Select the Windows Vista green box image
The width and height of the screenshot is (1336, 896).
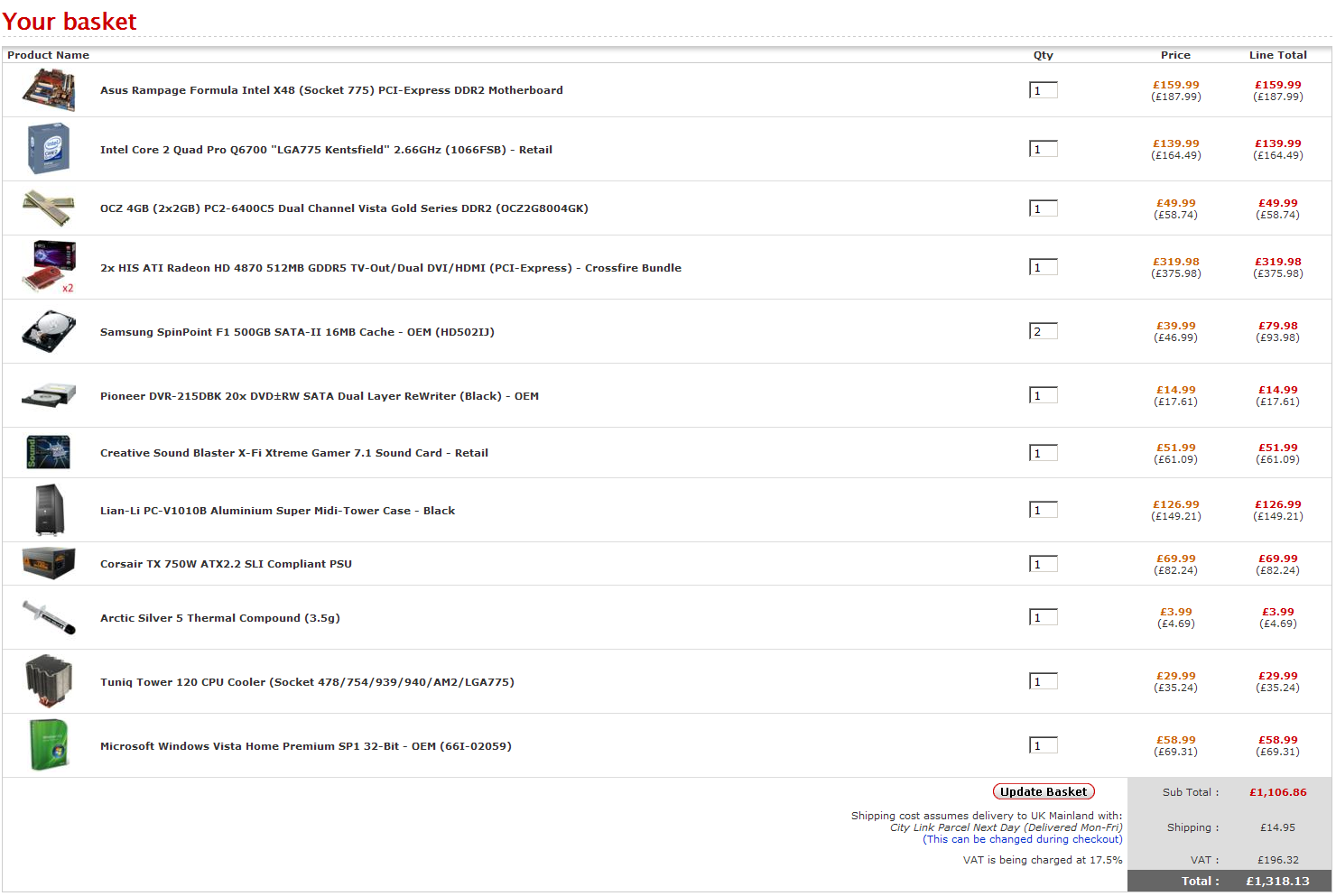pyautogui.click(x=49, y=745)
